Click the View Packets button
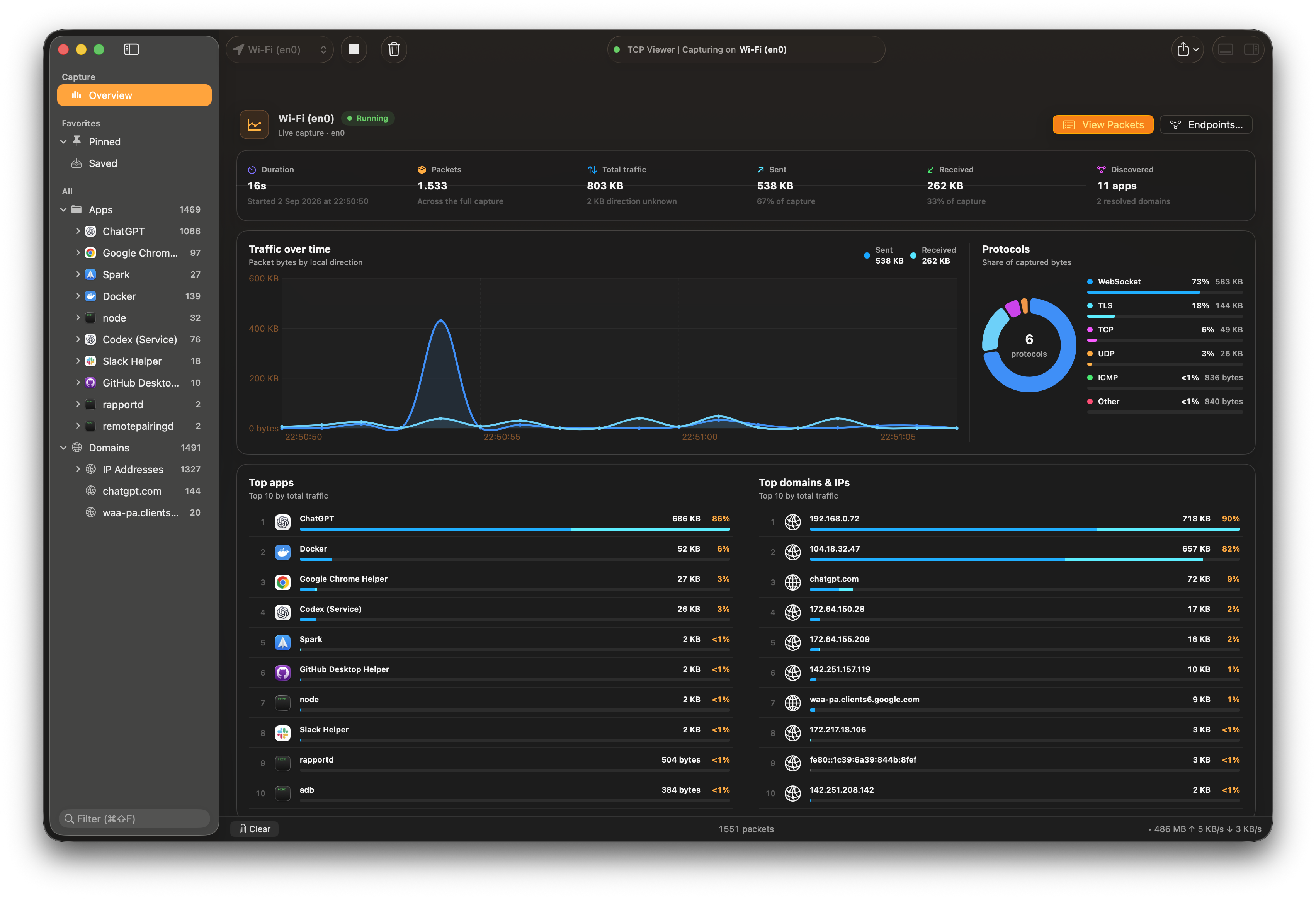Viewport: 1316px width, 899px height. coord(1102,124)
